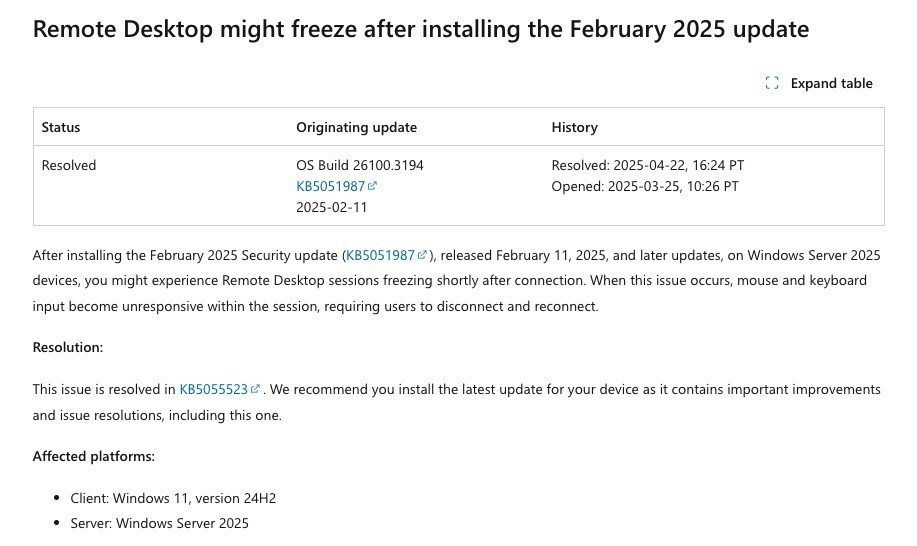Click the OS Build 26100.3194 text
This screenshot has width=917, height=546.
click(x=359, y=165)
